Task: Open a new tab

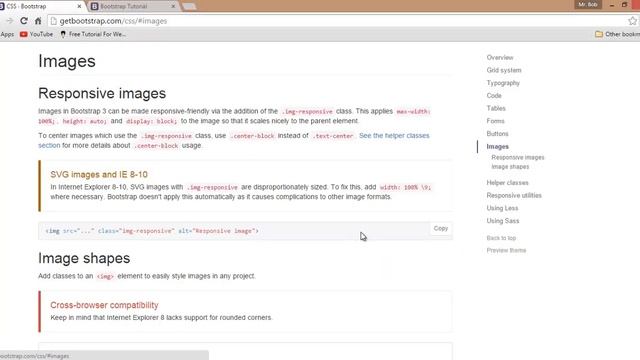Action: (x=189, y=7)
